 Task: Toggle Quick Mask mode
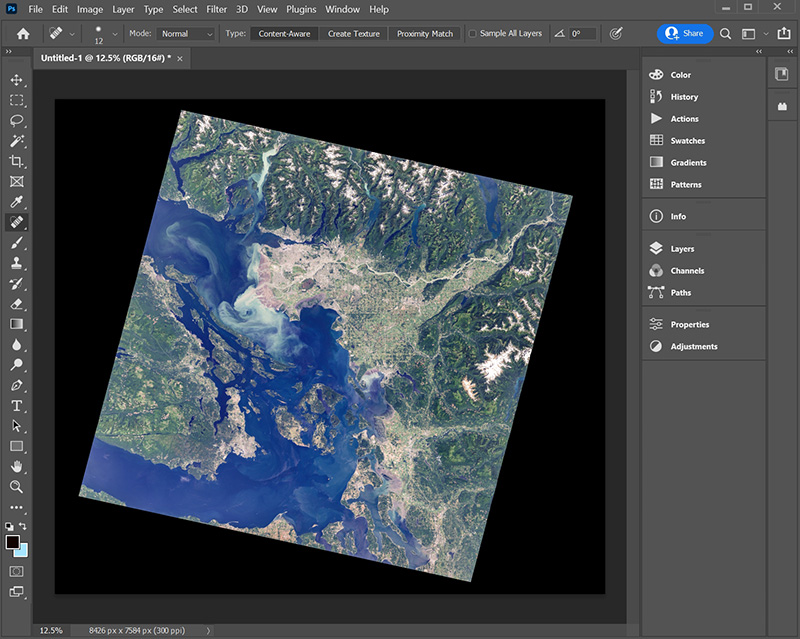(16, 571)
